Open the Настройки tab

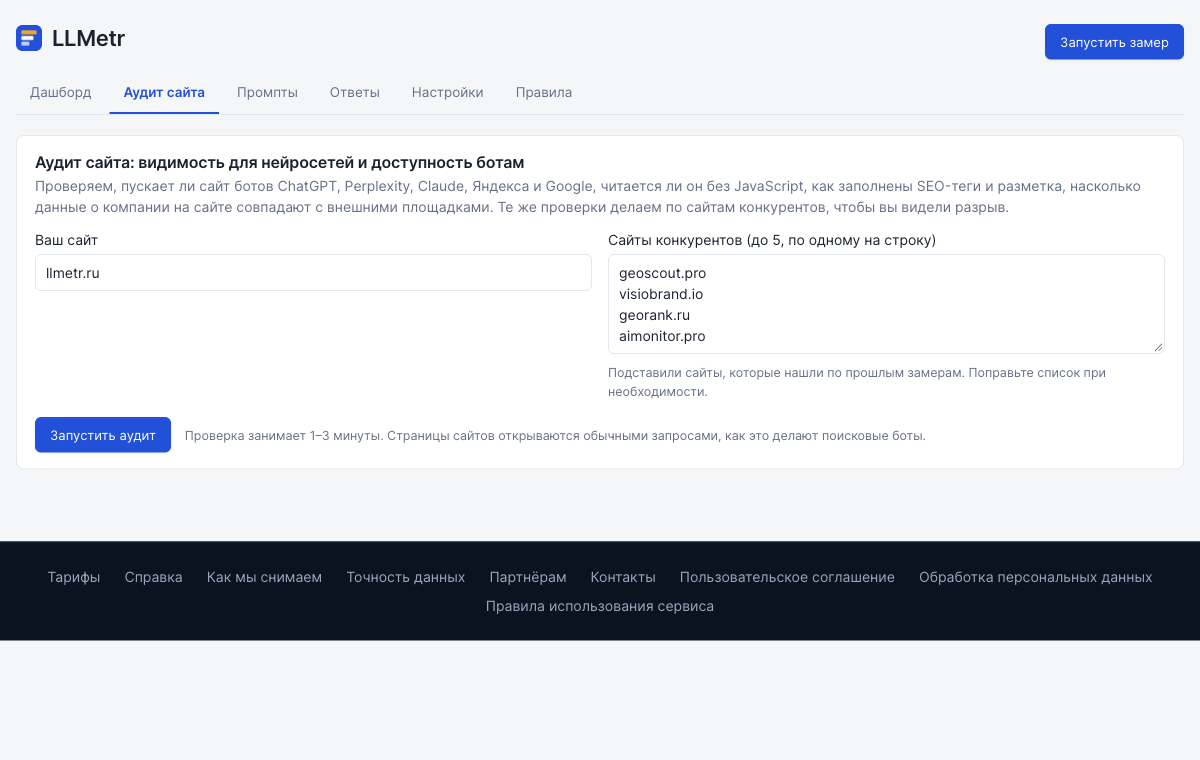coord(448,93)
